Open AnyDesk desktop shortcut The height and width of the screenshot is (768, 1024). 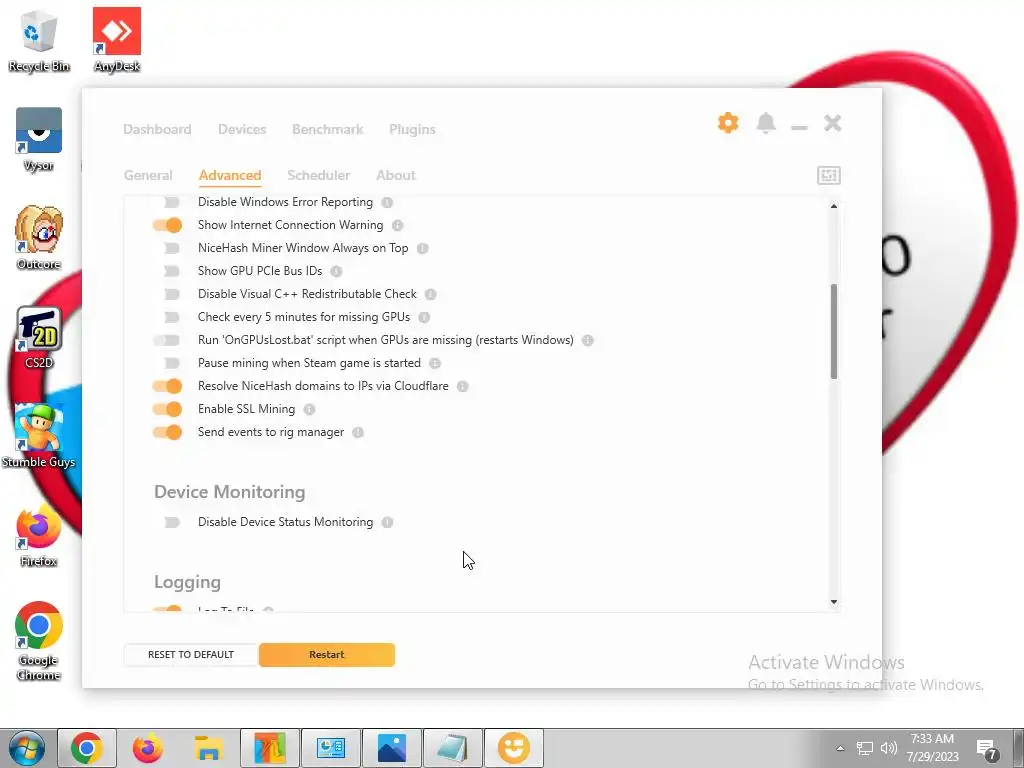pyautogui.click(x=117, y=40)
